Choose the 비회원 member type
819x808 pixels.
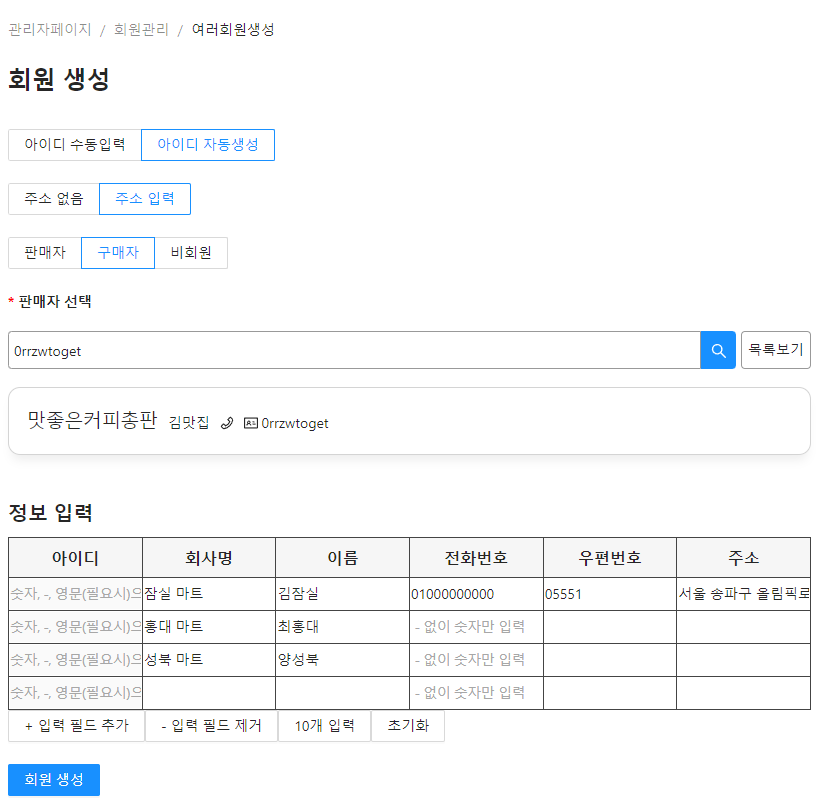[191, 253]
